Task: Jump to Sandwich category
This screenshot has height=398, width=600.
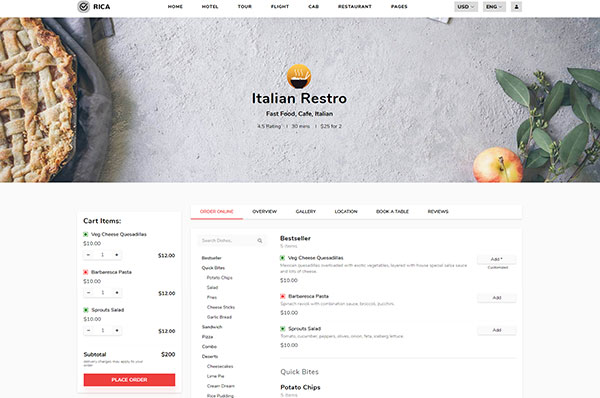Action: (x=212, y=327)
